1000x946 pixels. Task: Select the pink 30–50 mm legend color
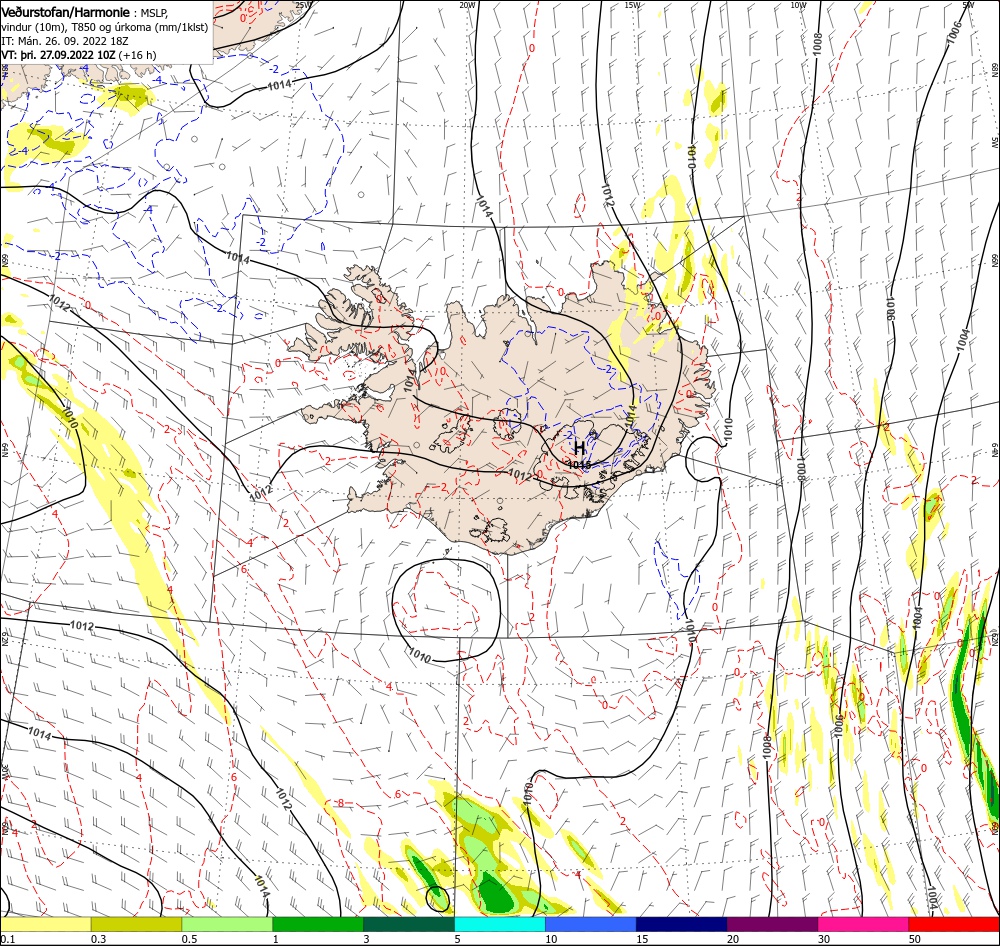[863, 924]
